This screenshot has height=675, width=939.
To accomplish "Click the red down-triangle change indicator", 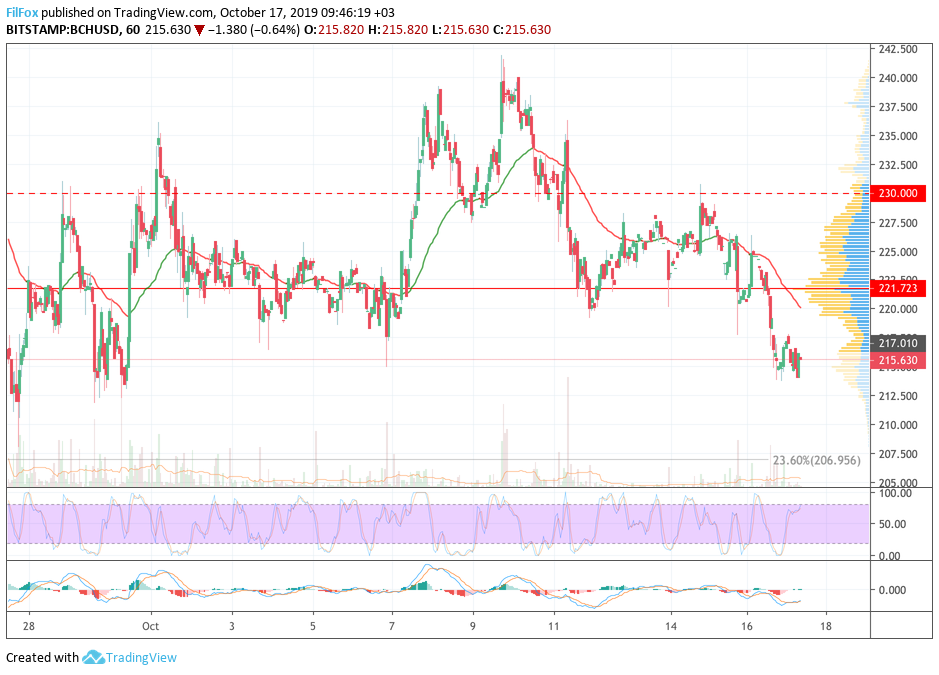I will (x=199, y=30).
